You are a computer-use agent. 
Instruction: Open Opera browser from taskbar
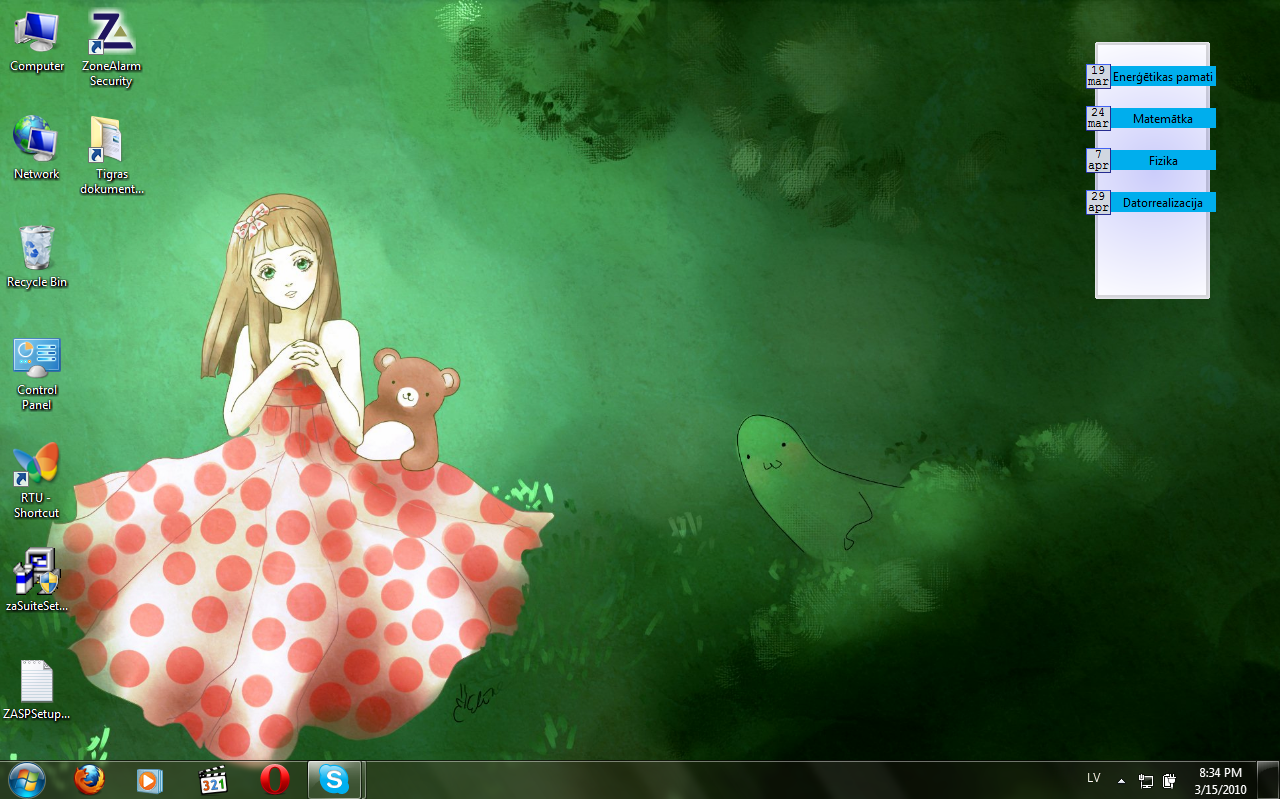click(275, 779)
